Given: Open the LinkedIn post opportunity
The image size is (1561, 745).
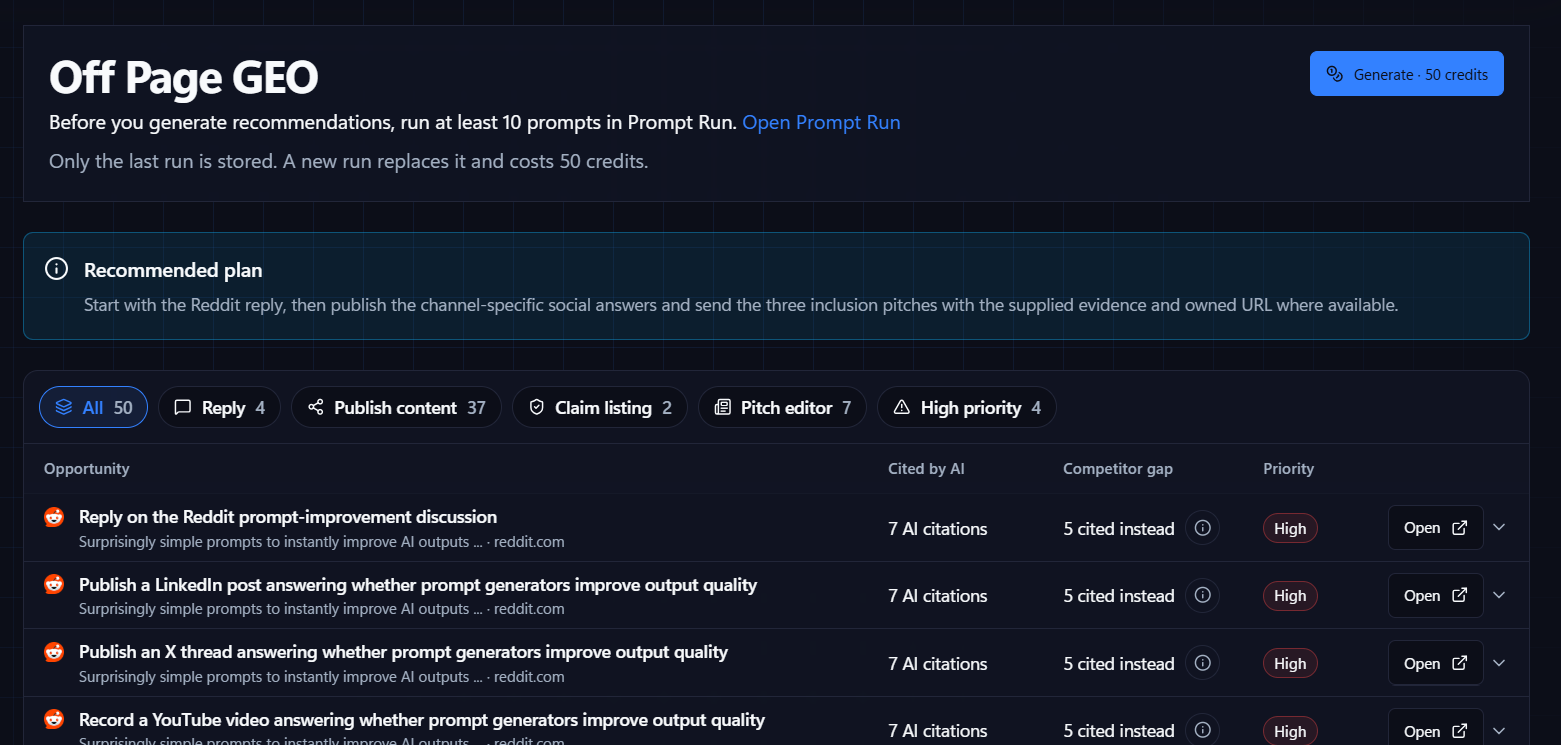Looking at the screenshot, I should (1435, 596).
